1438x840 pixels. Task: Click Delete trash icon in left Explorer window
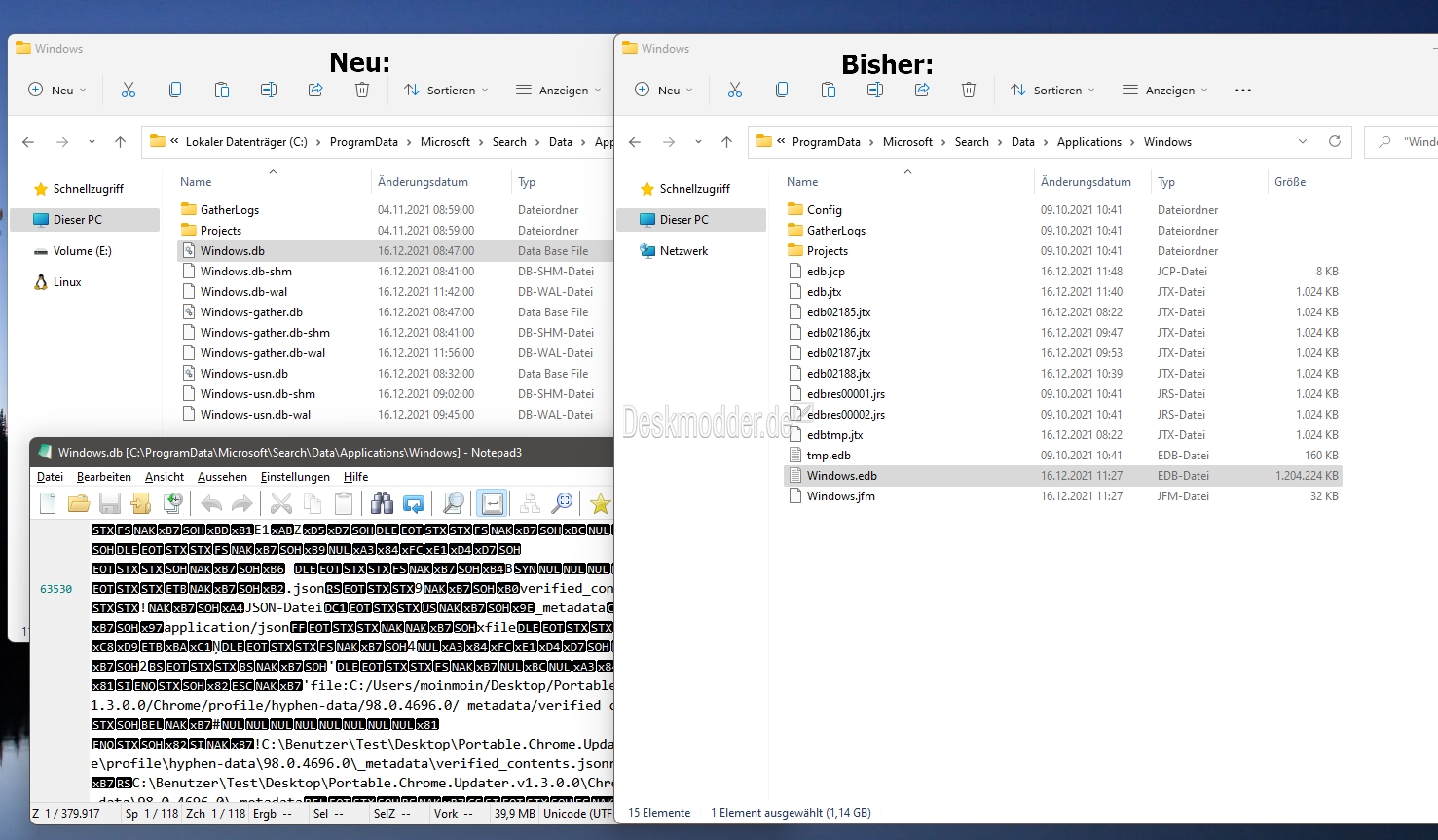[362, 90]
